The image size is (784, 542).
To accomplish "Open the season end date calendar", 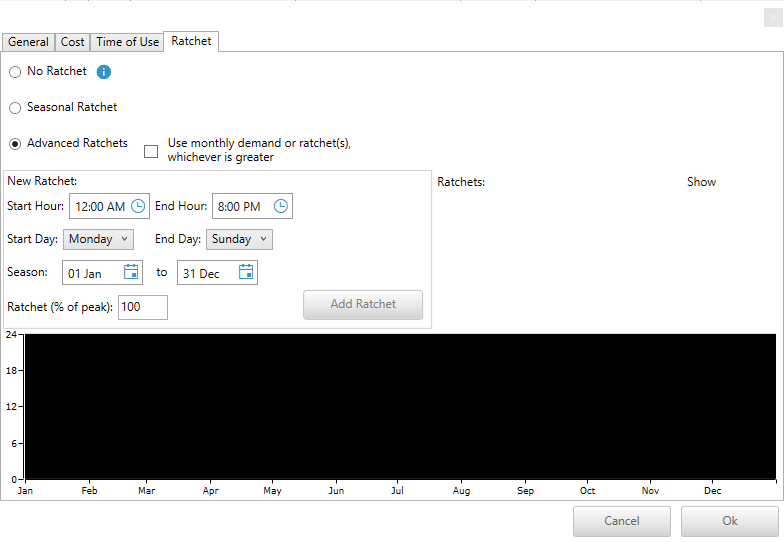I will pyautogui.click(x=246, y=272).
